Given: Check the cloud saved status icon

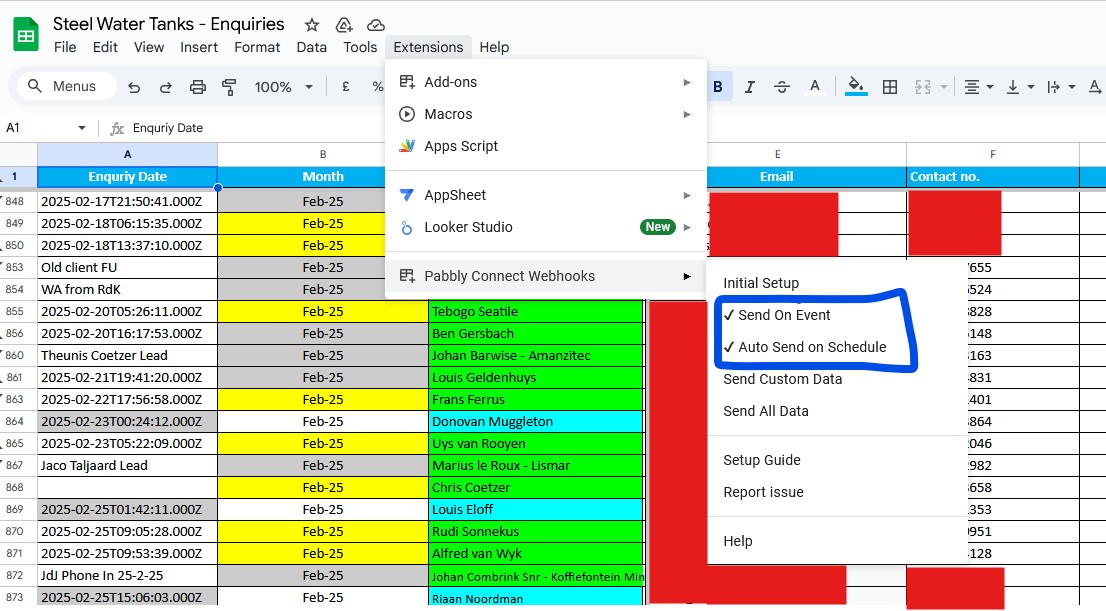Looking at the screenshot, I should tap(375, 25).
